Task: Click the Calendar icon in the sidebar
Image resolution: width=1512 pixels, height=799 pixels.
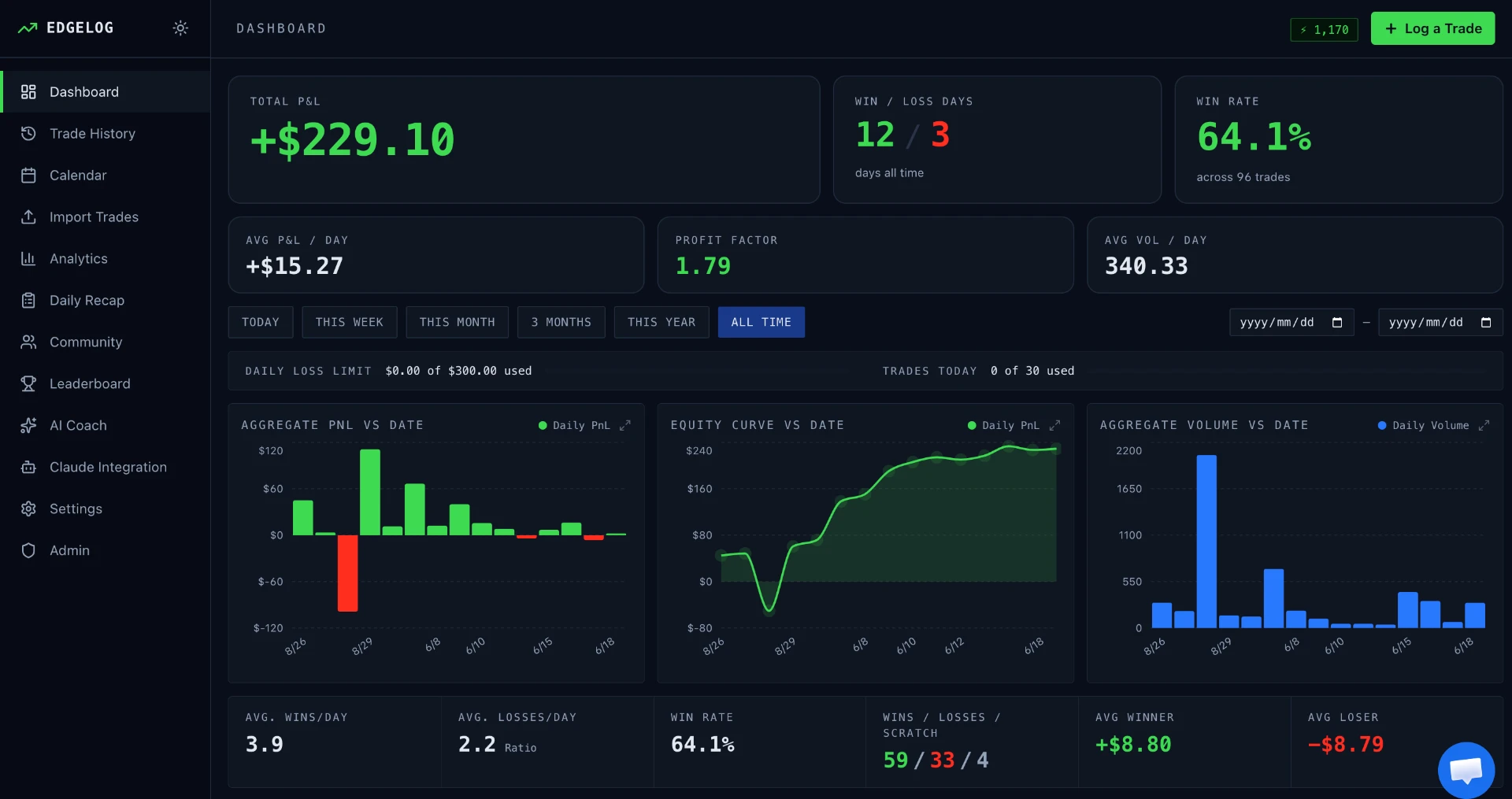Action: 28,176
